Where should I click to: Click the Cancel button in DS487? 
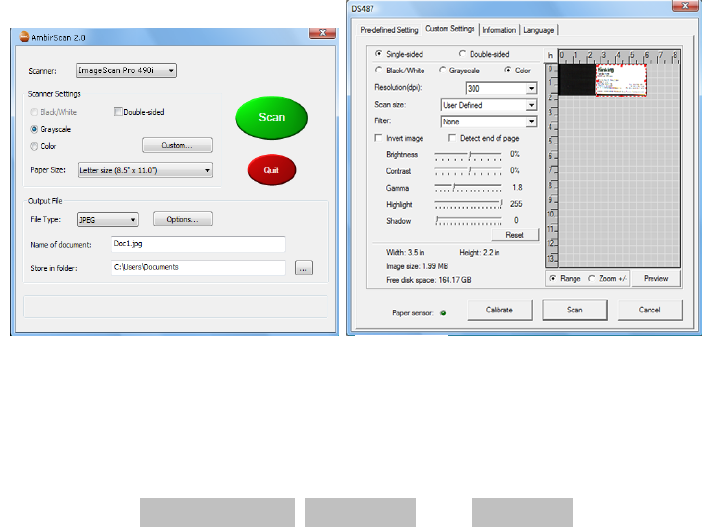point(650,310)
